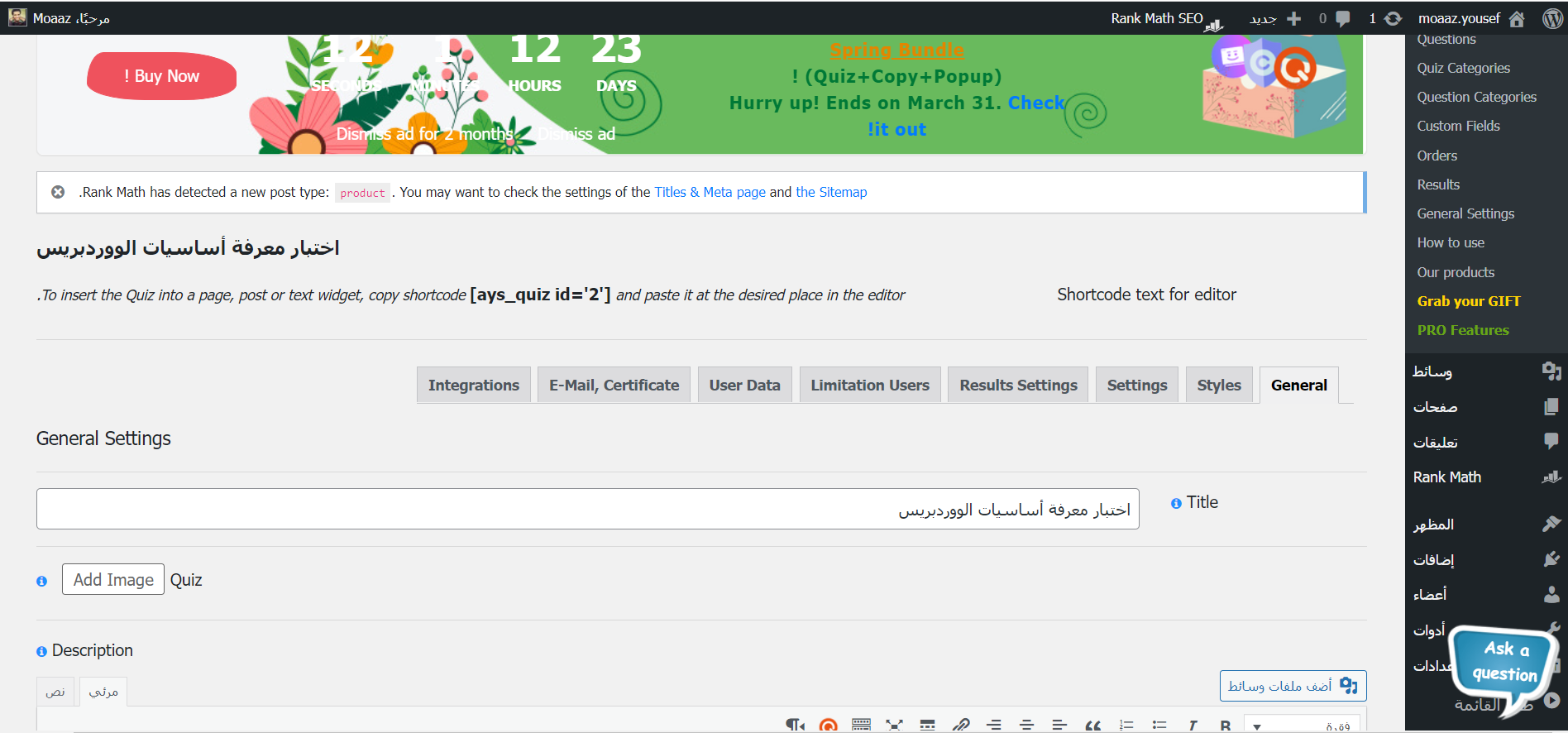Open the Integrations tab
The width and height of the screenshot is (1568, 733).
(x=474, y=385)
